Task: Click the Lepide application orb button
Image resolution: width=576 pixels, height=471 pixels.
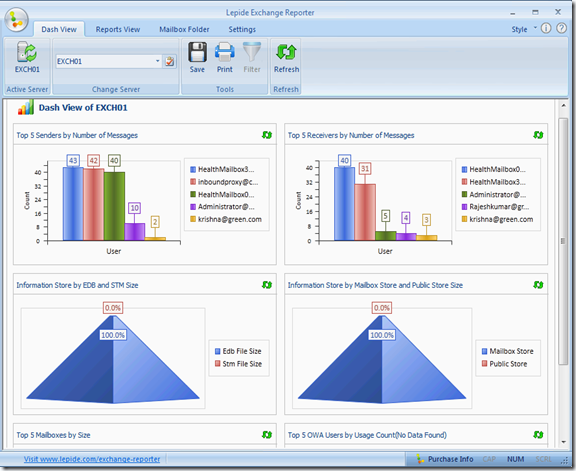Action: click(x=16, y=19)
